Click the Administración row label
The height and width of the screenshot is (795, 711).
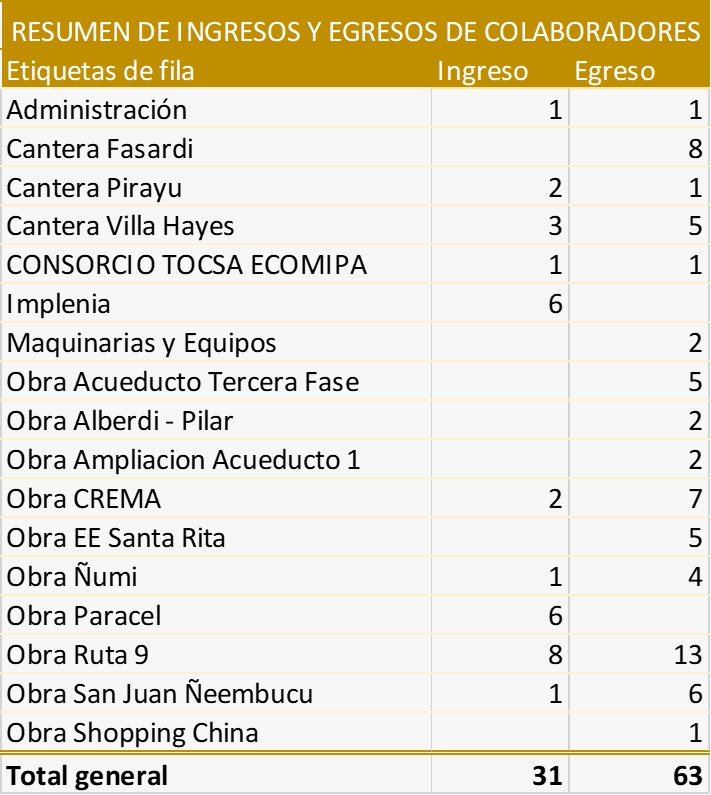tap(96, 110)
